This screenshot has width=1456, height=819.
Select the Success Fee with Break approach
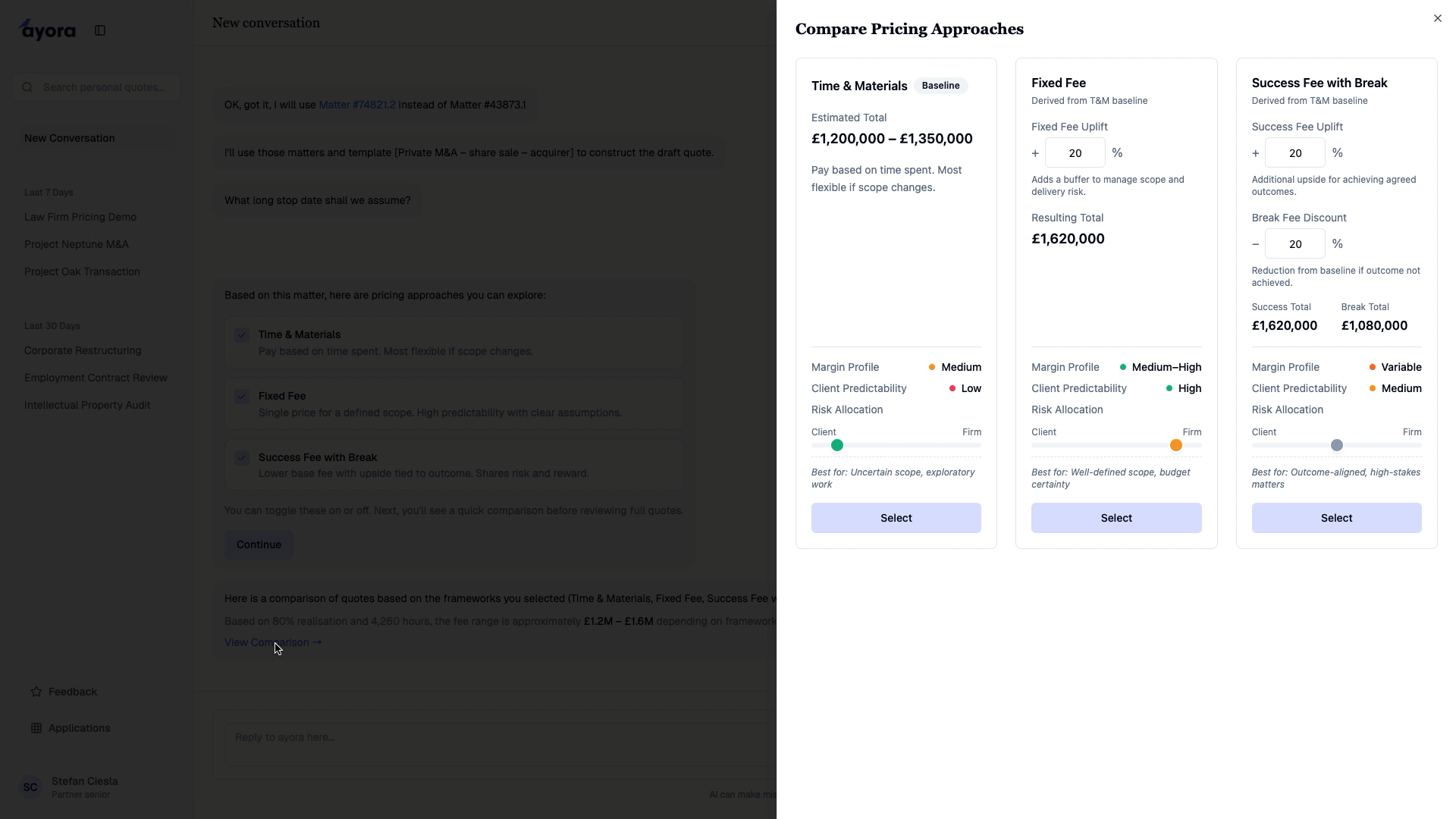[x=1335, y=518]
